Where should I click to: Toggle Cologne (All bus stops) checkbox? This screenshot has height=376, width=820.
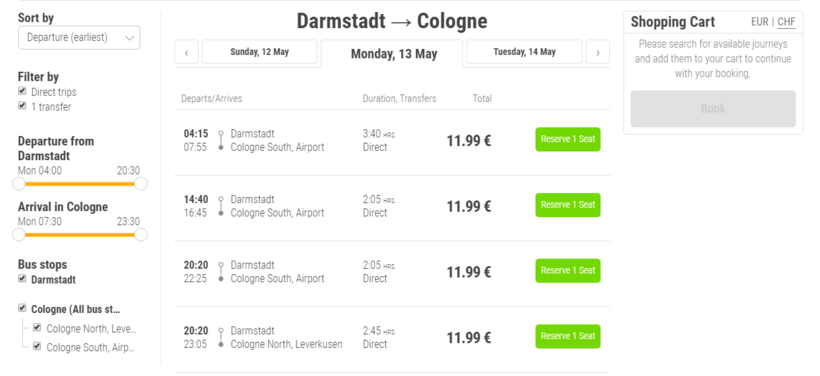pos(22,308)
